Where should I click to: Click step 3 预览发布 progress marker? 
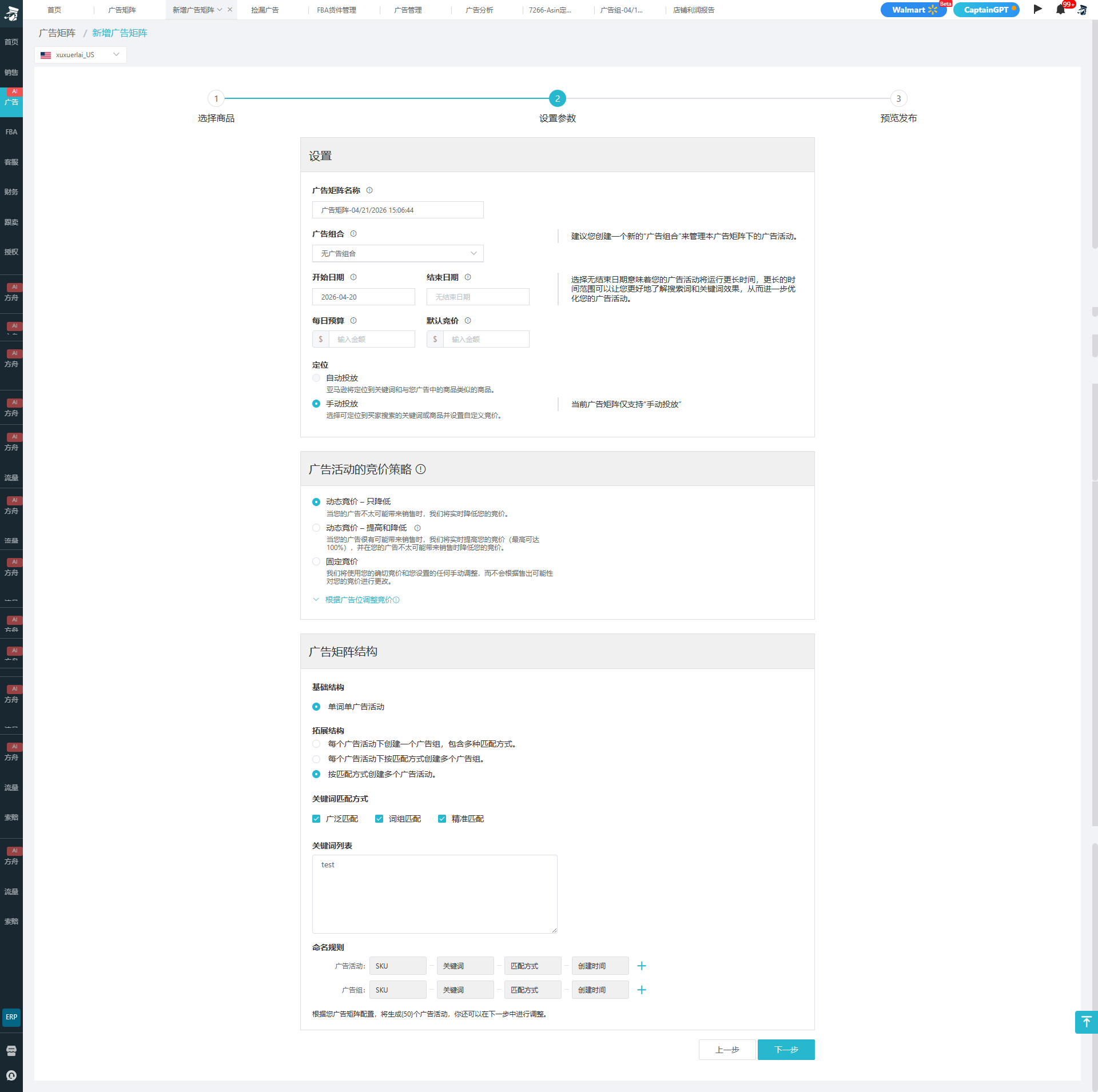[x=898, y=99]
